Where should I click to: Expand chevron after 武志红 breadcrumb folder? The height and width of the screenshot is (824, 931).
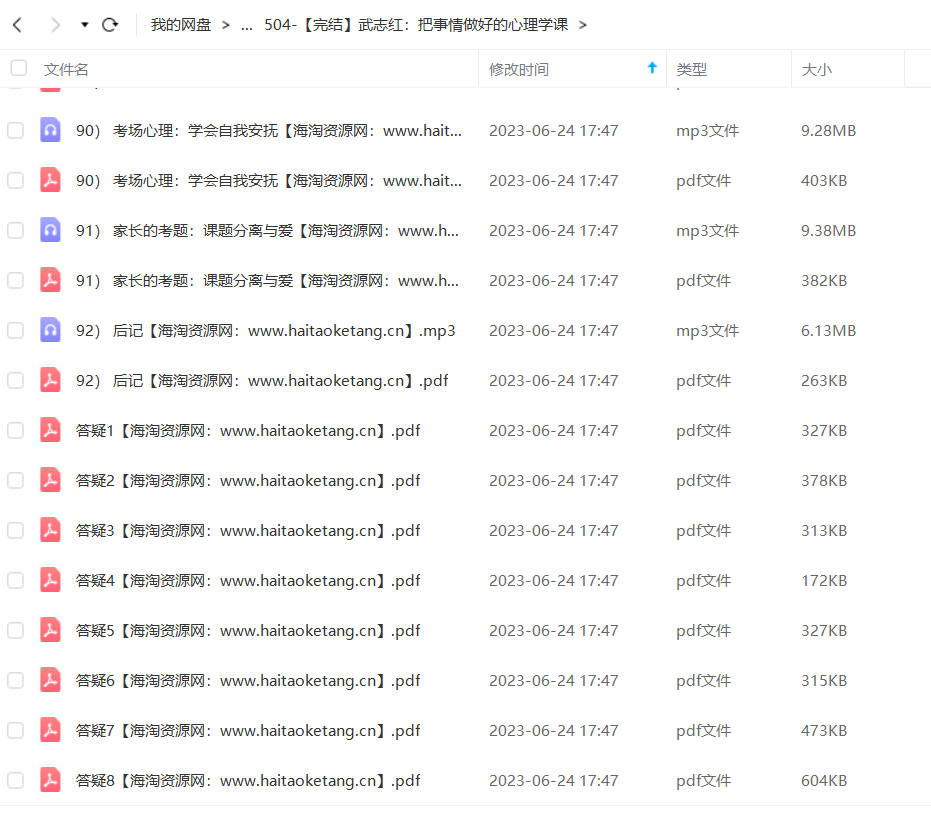pos(582,25)
